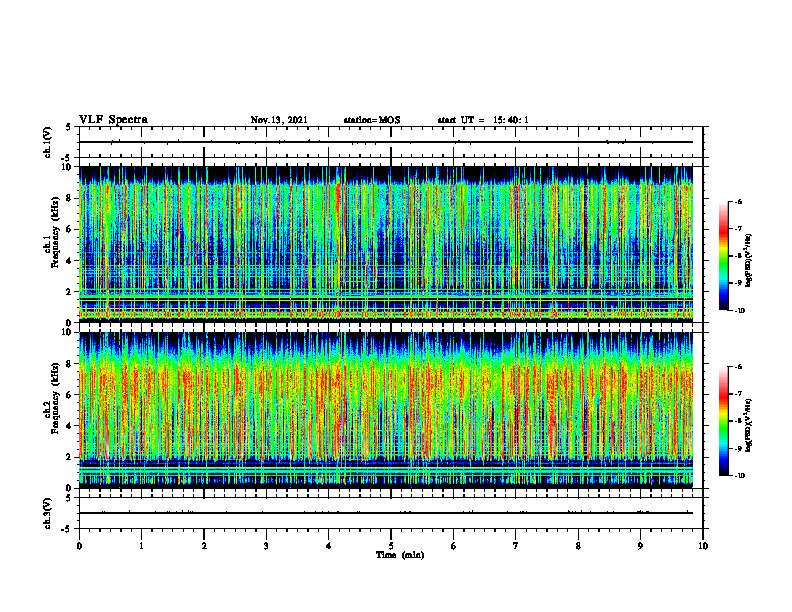Select the "start UT = 15:40: 1" text

[x=483, y=120]
